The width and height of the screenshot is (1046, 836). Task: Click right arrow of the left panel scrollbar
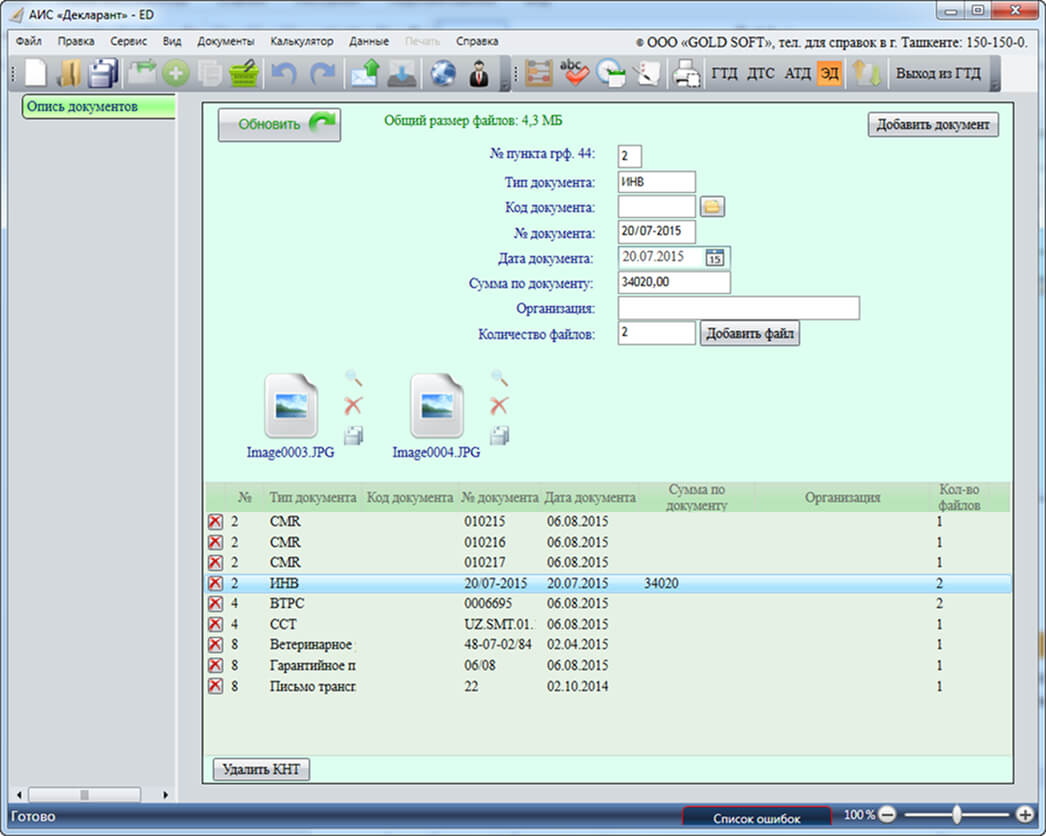pyautogui.click(x=165, y=795)
